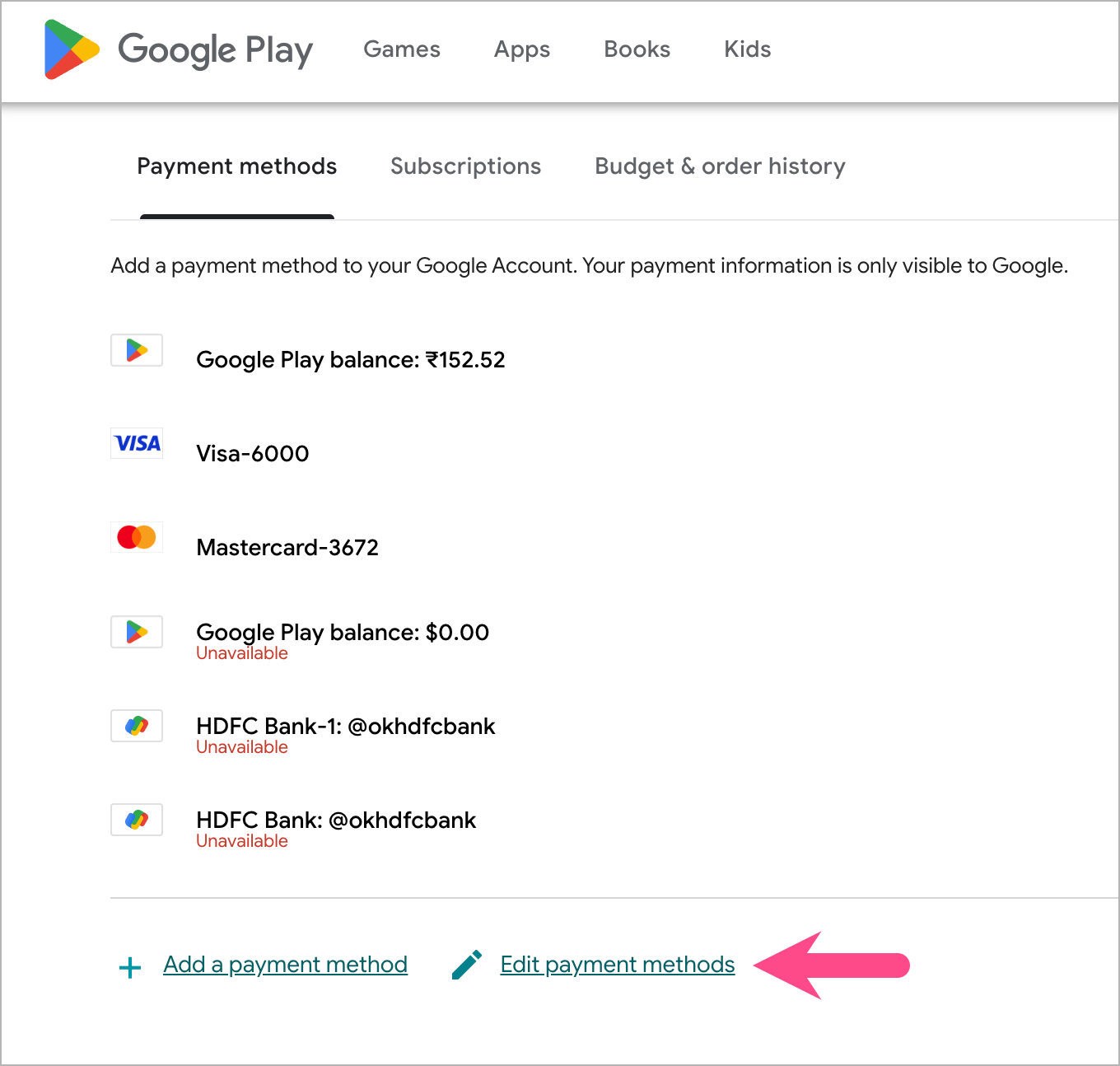Select the Mastercard-3672 payment entry
Image resolution: width=1120 pixels, height=1066 pixels.
(x=287, y=548)
